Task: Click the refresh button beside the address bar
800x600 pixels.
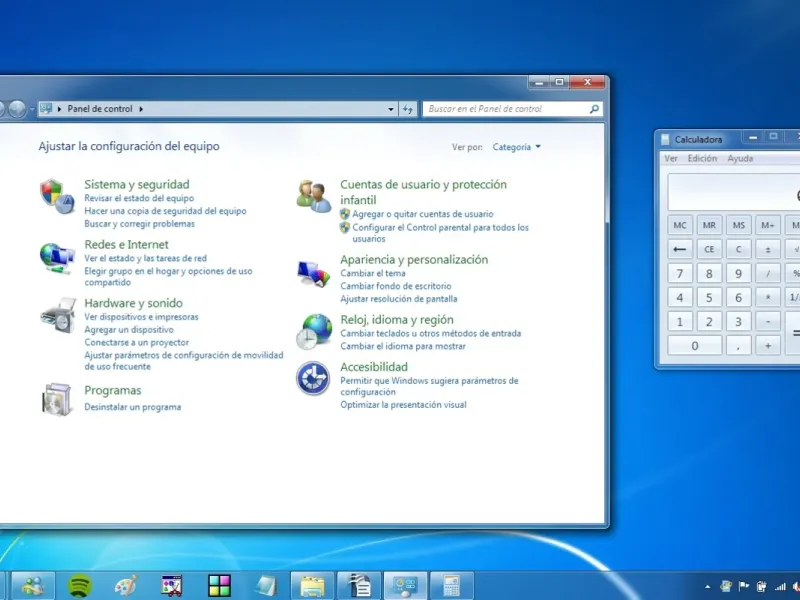Action: pos(408,109)
